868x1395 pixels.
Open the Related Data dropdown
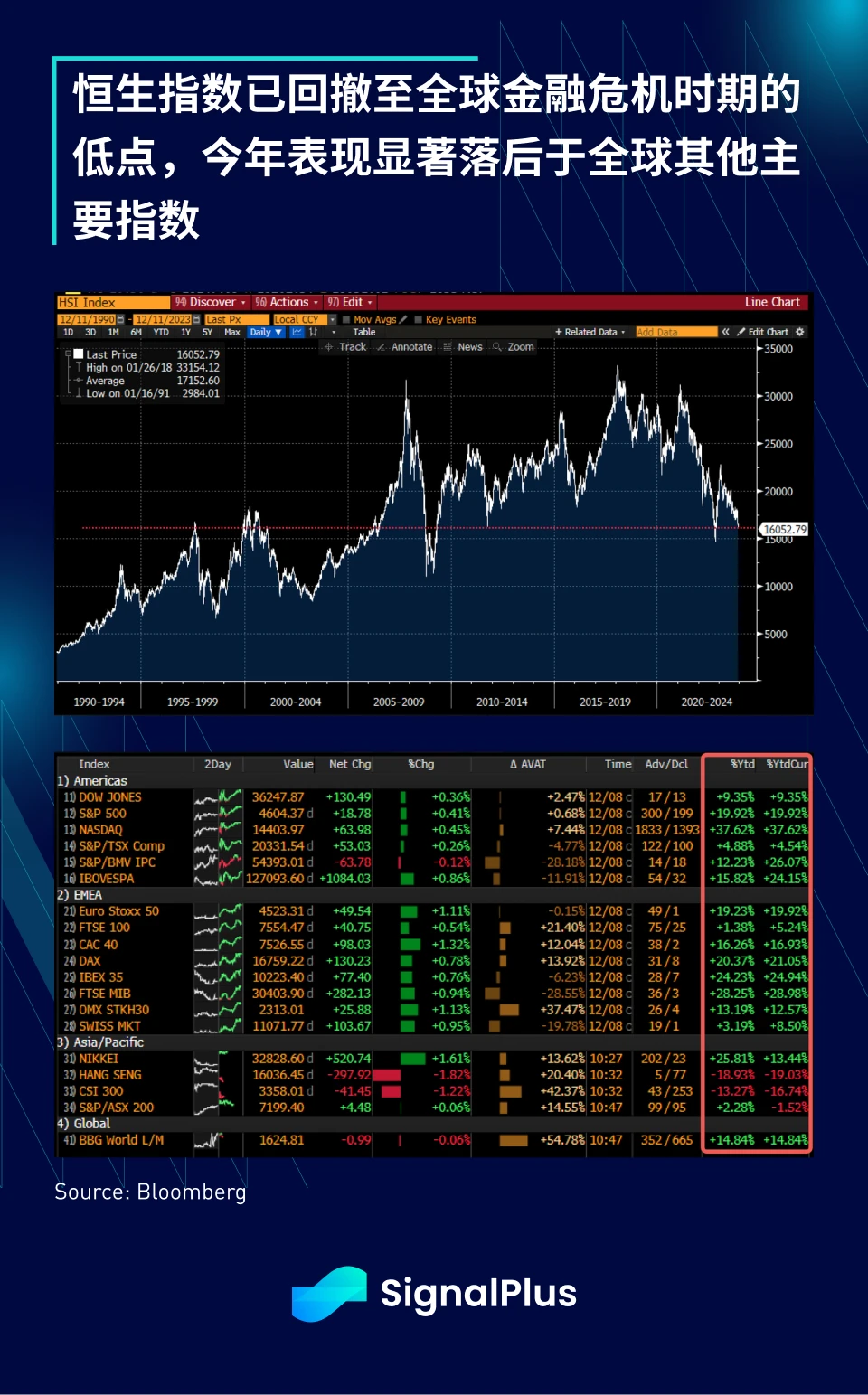pos(590,332)
